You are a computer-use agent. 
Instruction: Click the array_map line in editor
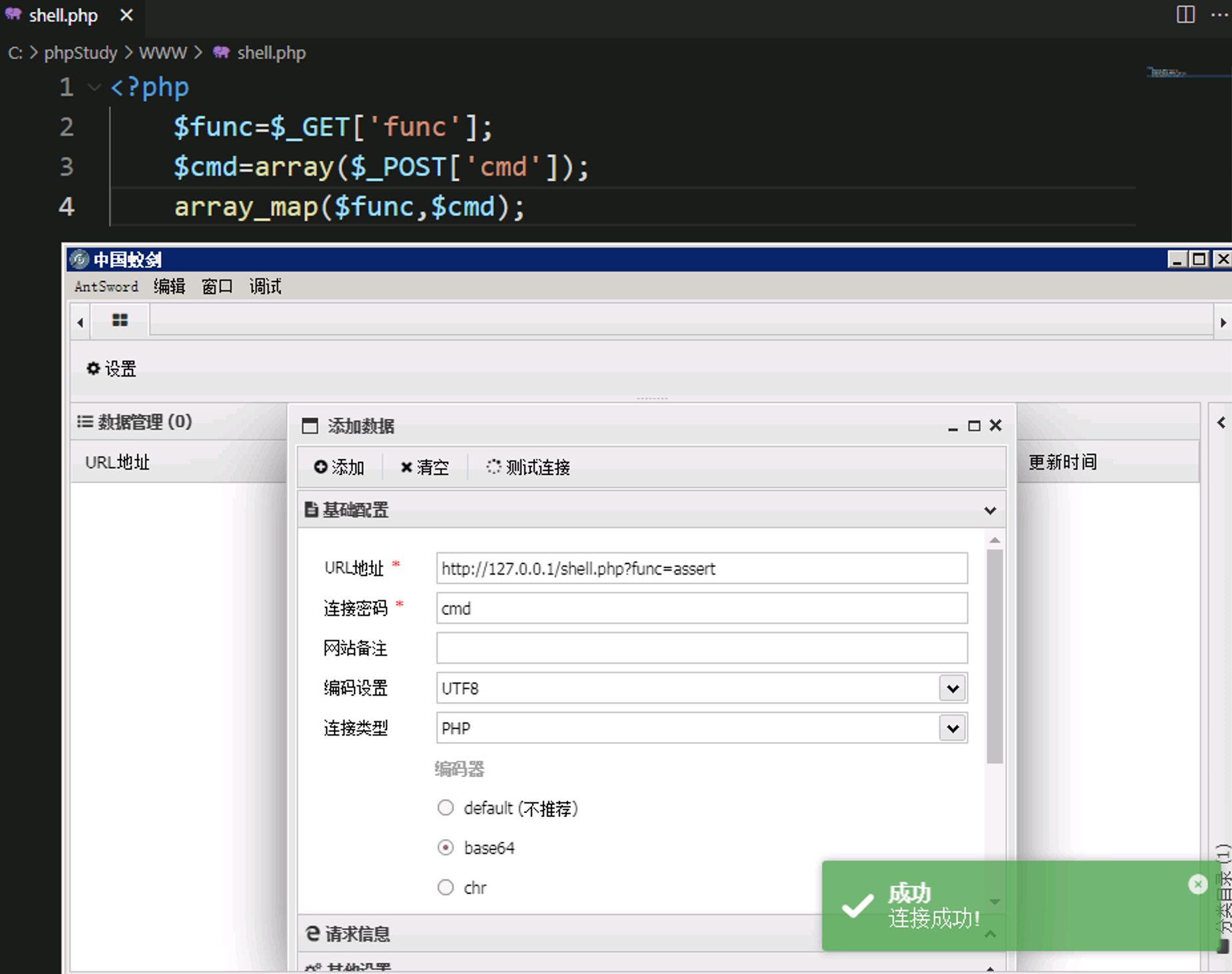click(349, 207)
